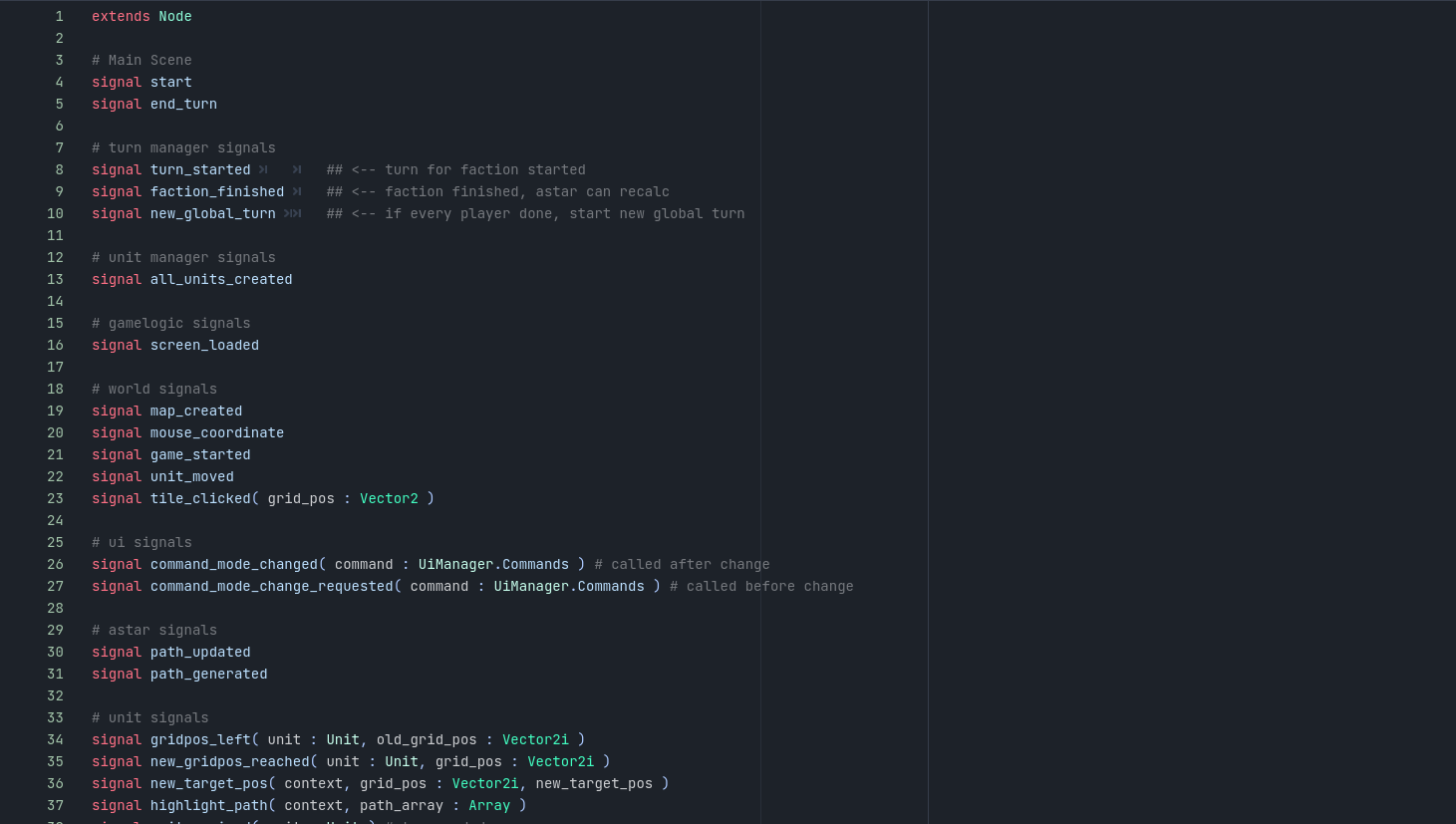Click the comment "# turn manager signals"
This screenshot has width=1456, height=824.
point(183,147)
